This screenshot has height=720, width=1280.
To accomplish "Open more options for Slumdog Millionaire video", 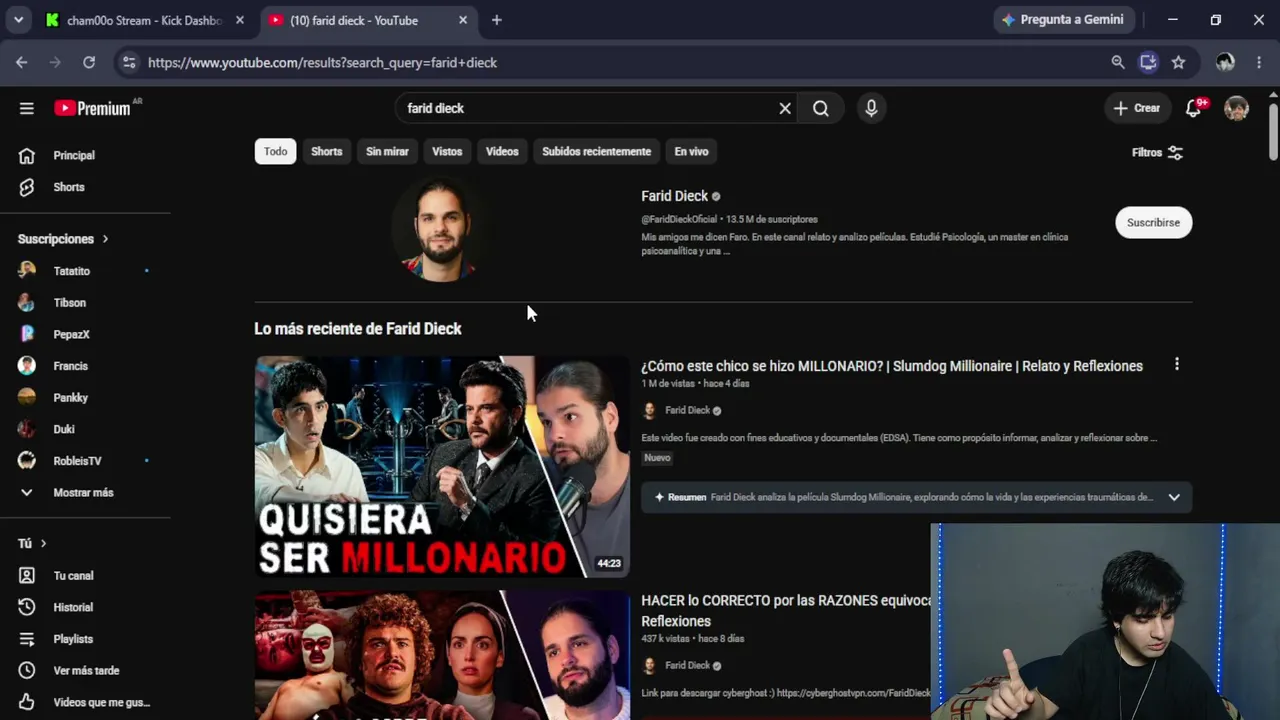I will (x=1177, y=365).
